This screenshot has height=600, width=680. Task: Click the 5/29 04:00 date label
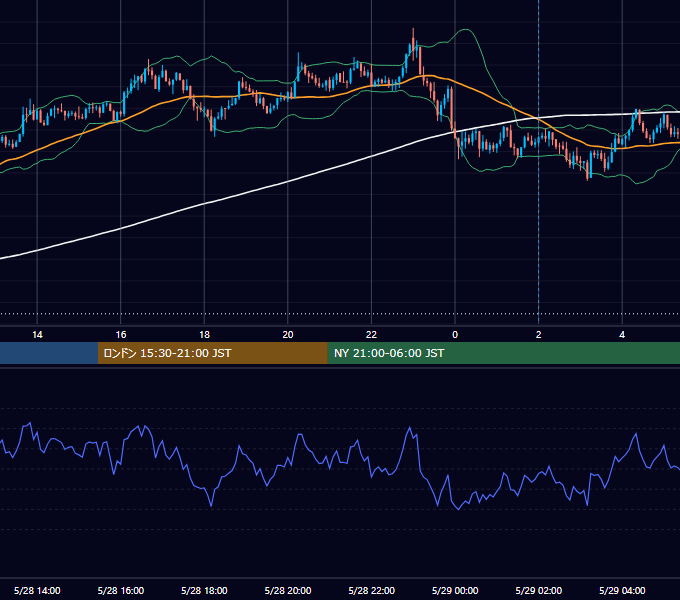click(622, 590)
